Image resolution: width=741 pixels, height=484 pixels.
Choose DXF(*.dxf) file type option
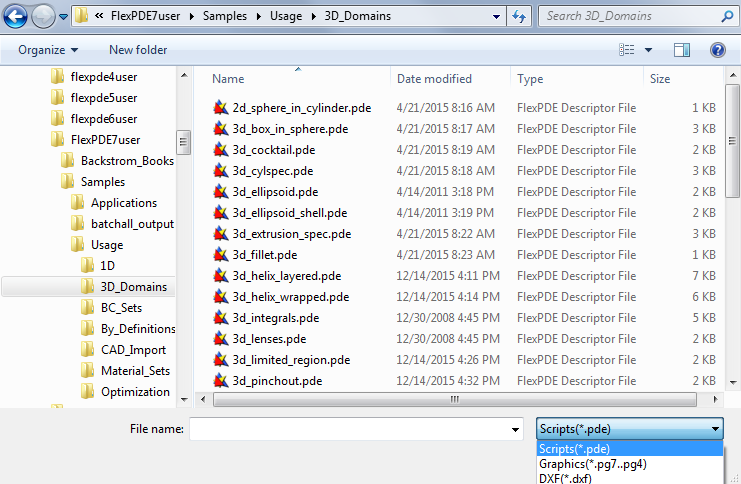coord(630,478)
